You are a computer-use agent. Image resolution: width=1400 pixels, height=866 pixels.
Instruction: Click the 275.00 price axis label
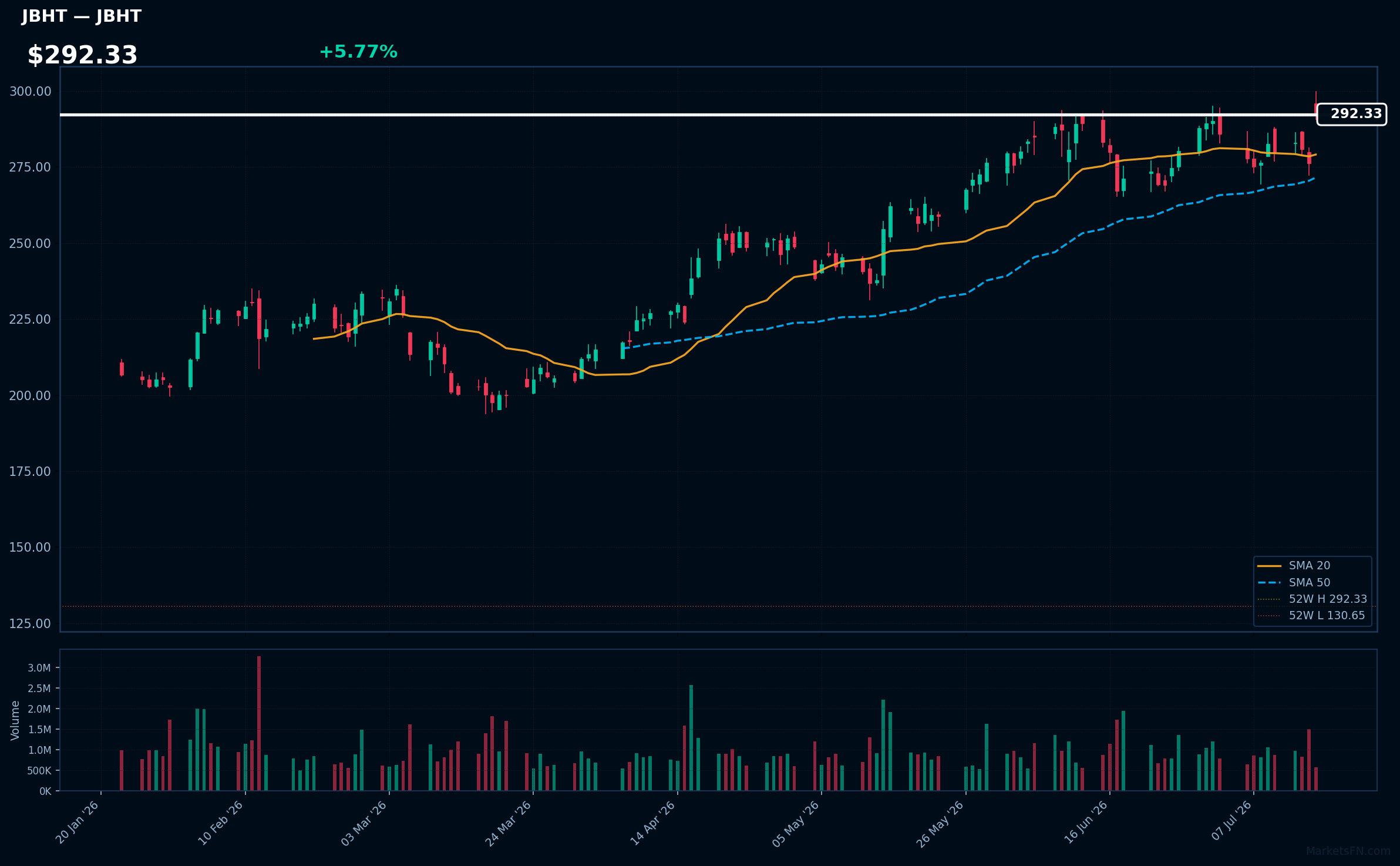(x=30, y=167)
